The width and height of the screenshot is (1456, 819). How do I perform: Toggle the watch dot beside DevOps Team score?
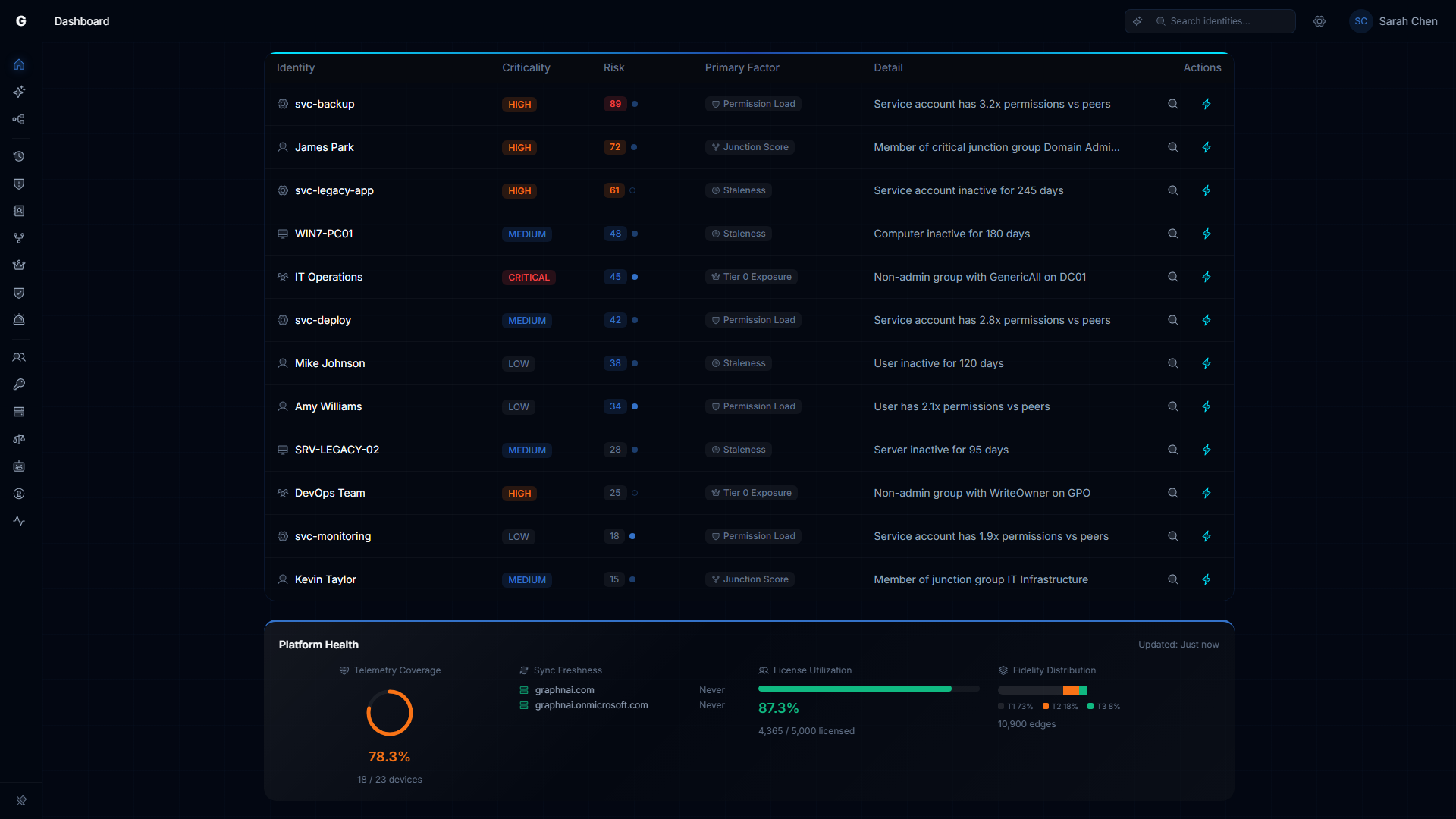(x=634, y=493)
